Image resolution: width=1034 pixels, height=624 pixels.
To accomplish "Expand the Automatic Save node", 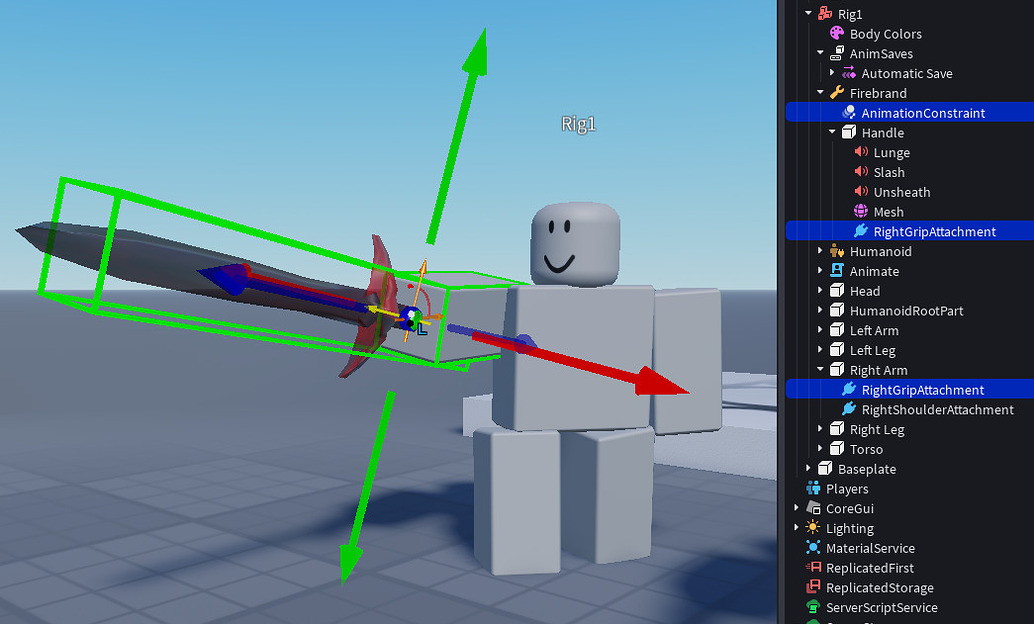I will coord(832,73).
